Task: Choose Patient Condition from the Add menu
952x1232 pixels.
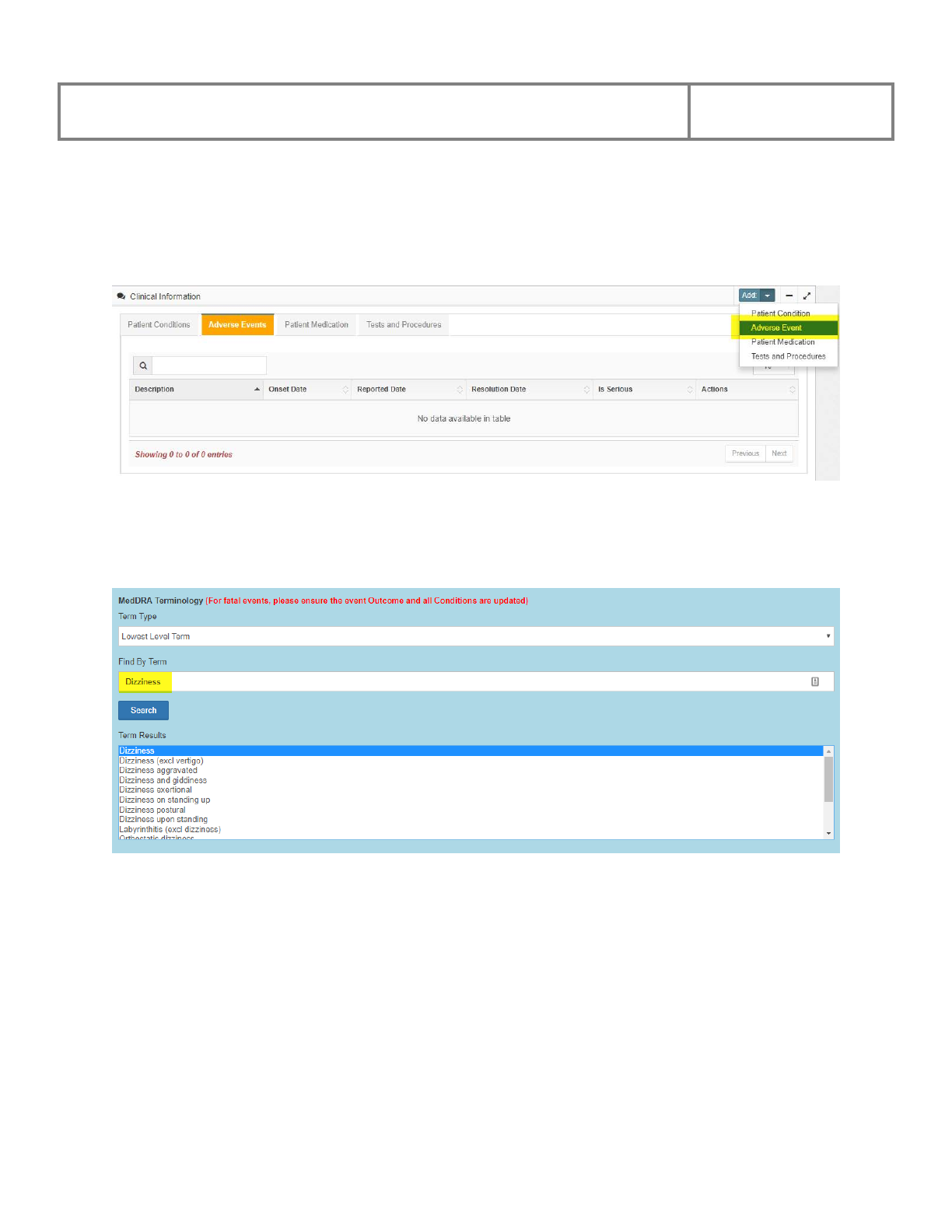Action: click(x=781, y=313)
